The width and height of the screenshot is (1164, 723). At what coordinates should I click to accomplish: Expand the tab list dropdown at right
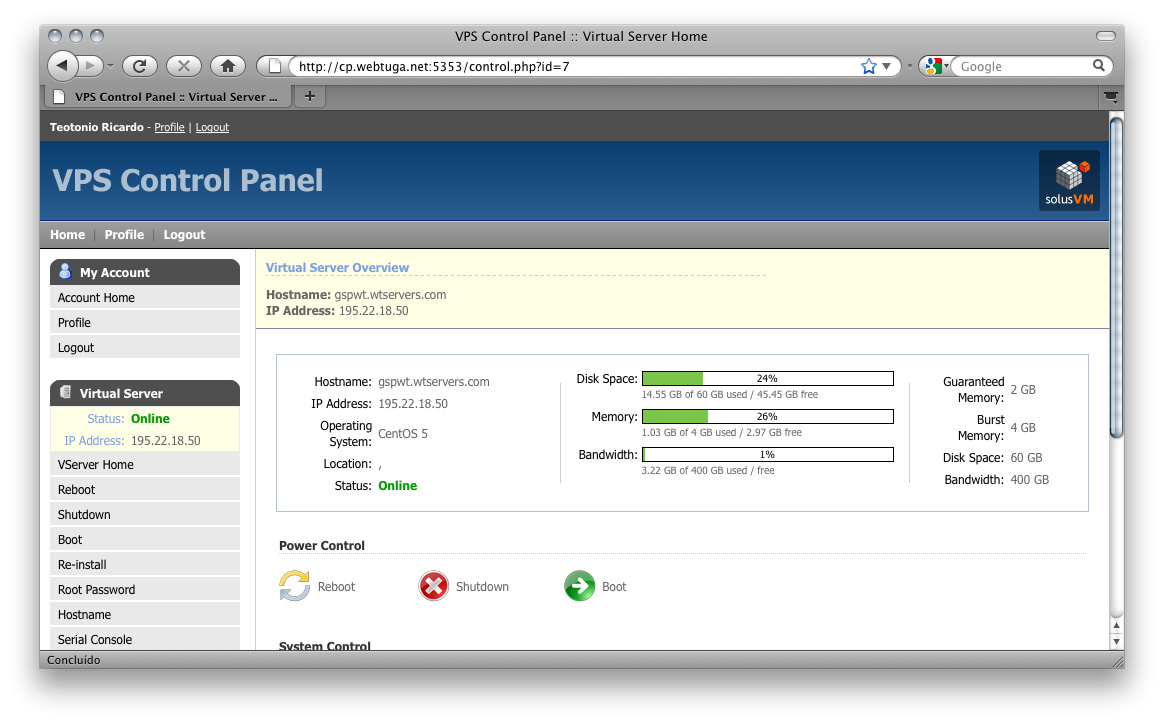(x=1111, y=97)
